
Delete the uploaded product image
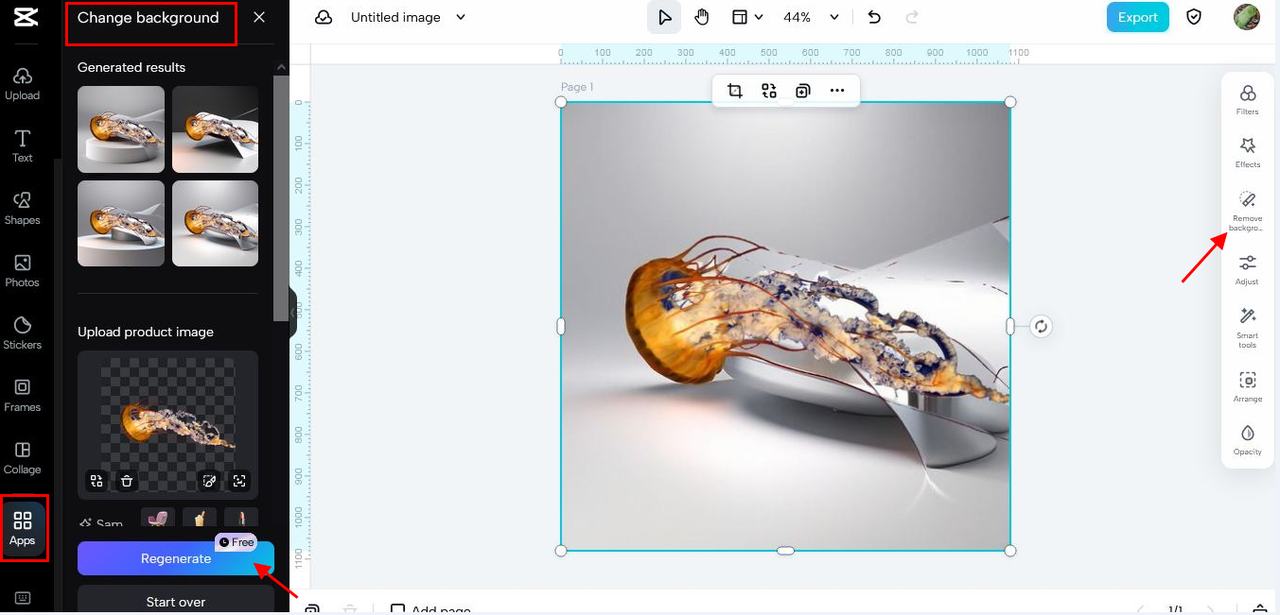coord(126,481)
